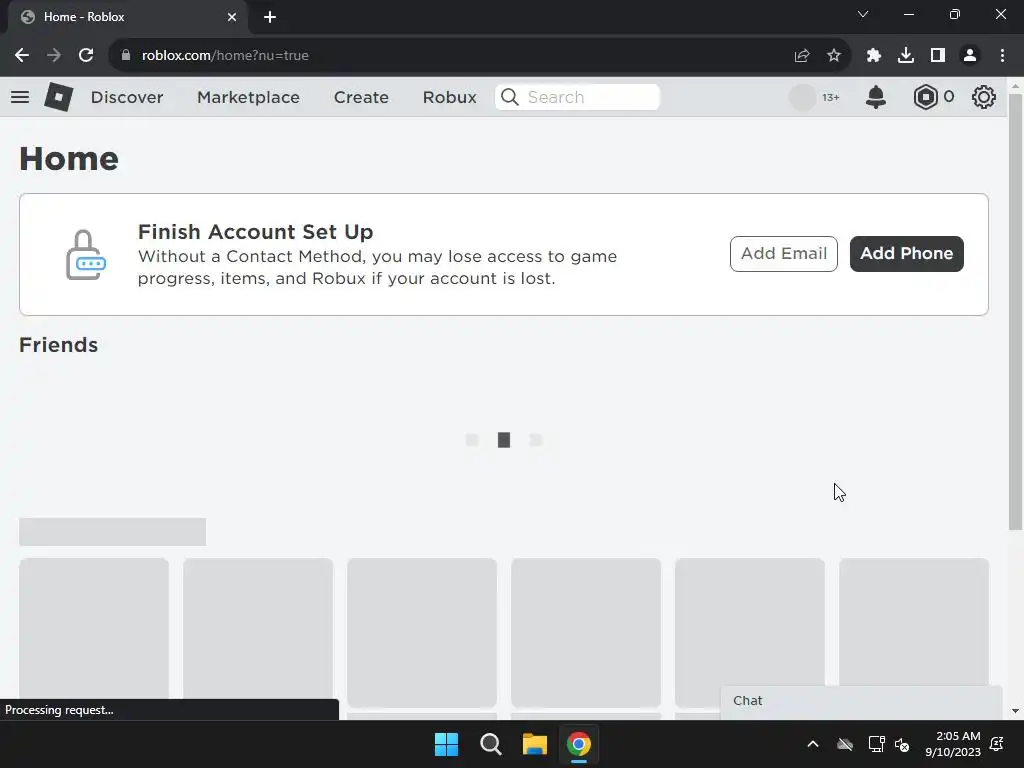Click the Chrome taskbar icon
The image size is (1024, 768).
point(579,744)
